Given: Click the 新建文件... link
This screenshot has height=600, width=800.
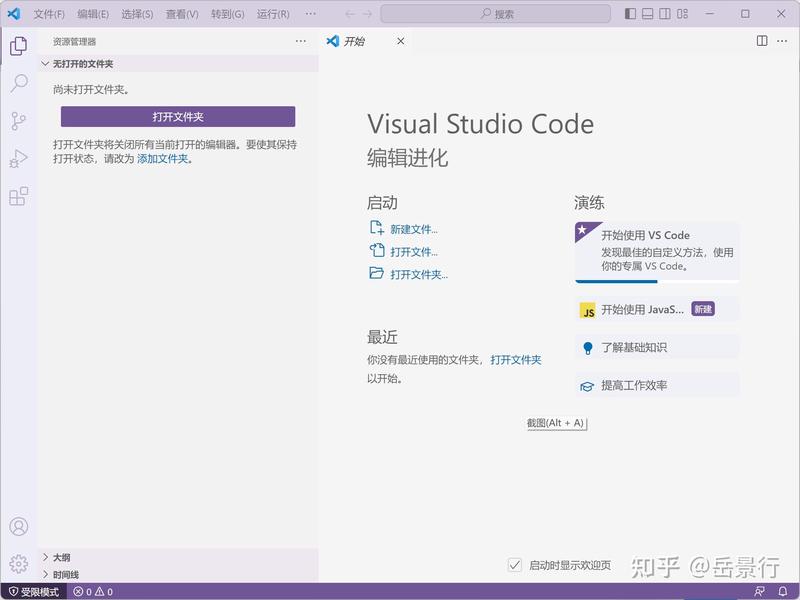Looking at the screenshot, I should (x=414, y=229).
